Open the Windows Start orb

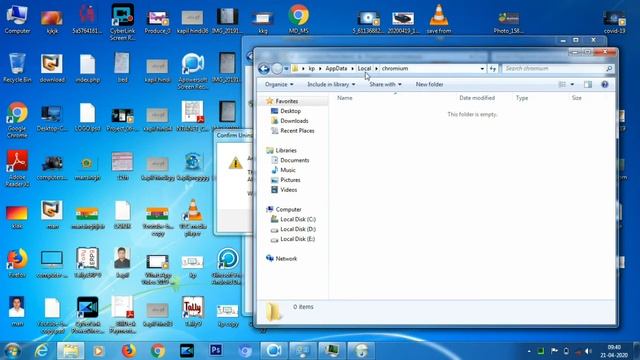pyautogui.click(x=12, y=351)
